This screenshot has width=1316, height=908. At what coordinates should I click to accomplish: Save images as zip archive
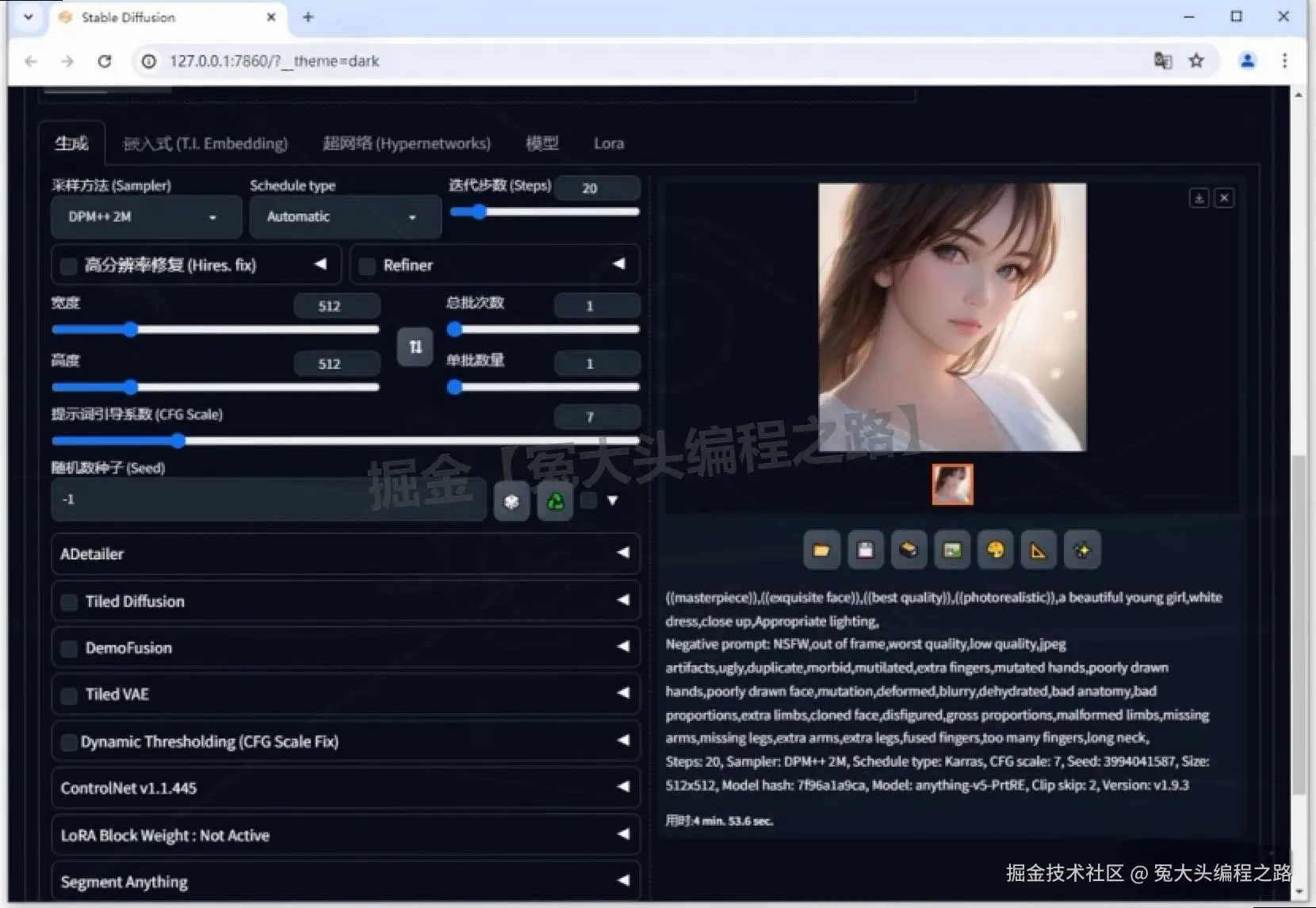point(909,550)
